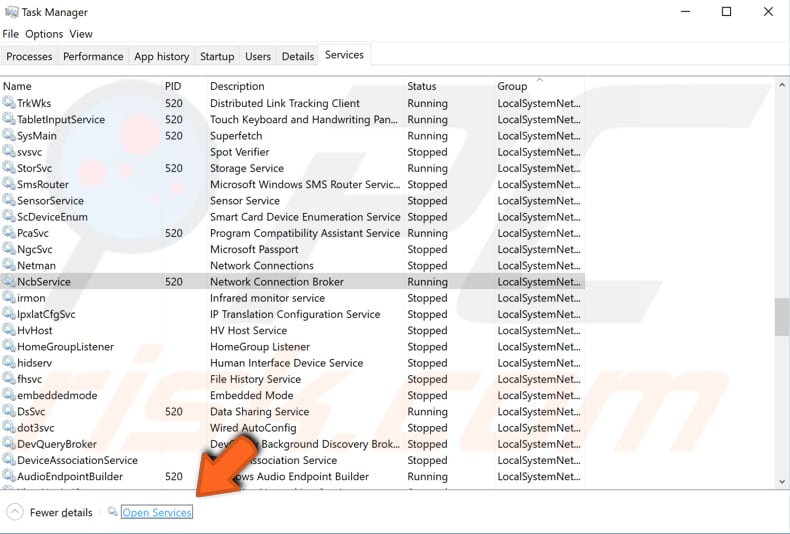Select Wired AutoConfig description cell
Viewport: 790px width, 534px height.
(x=253, y=428)
